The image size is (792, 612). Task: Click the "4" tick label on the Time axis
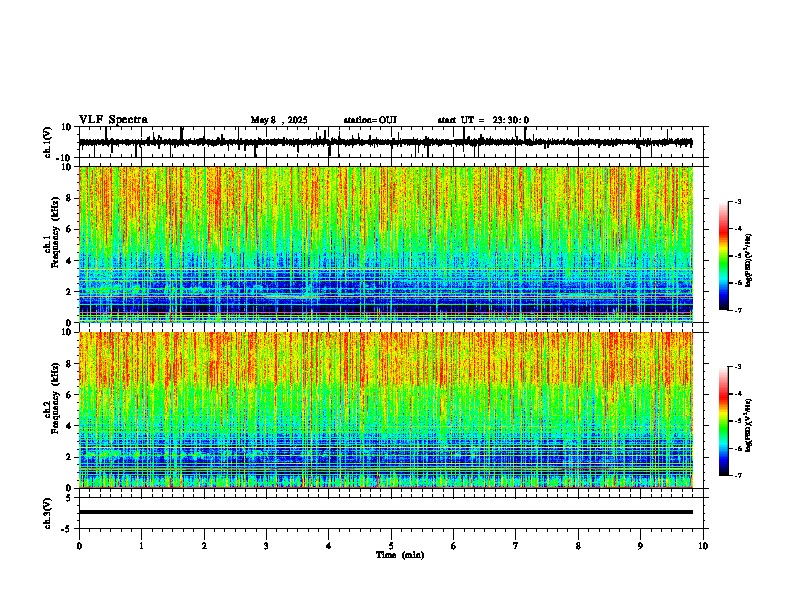329,546
